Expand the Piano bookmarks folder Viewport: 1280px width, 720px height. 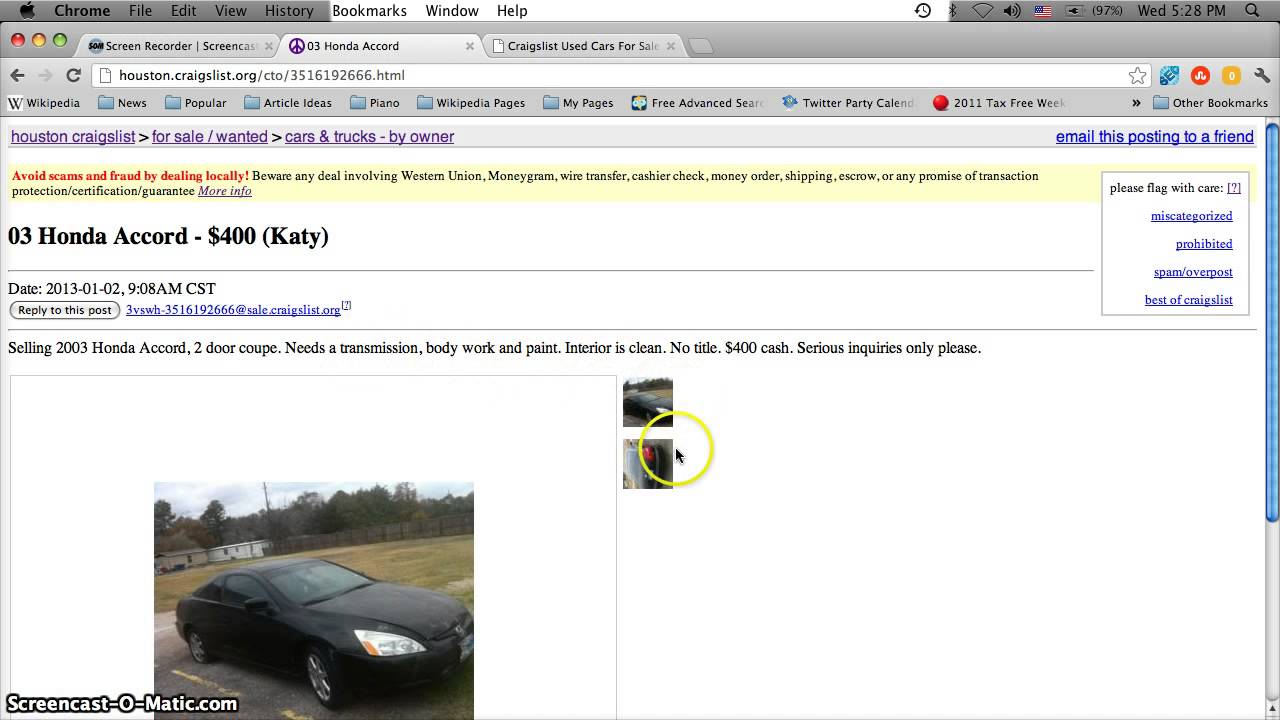click(x=375, y=103)
